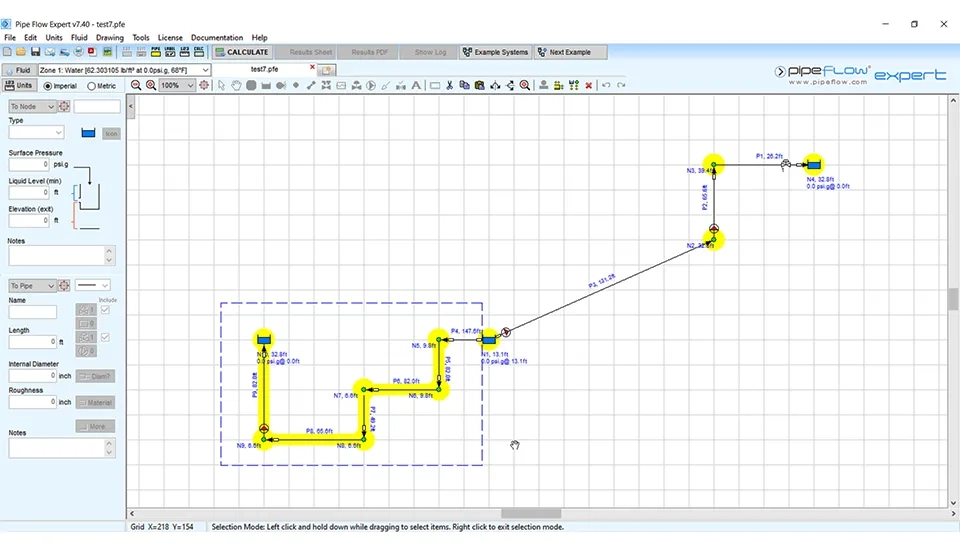Screen dimensions: 960x548
Task: Expand the zoom percentage dropdown
Action: (189, 86)
